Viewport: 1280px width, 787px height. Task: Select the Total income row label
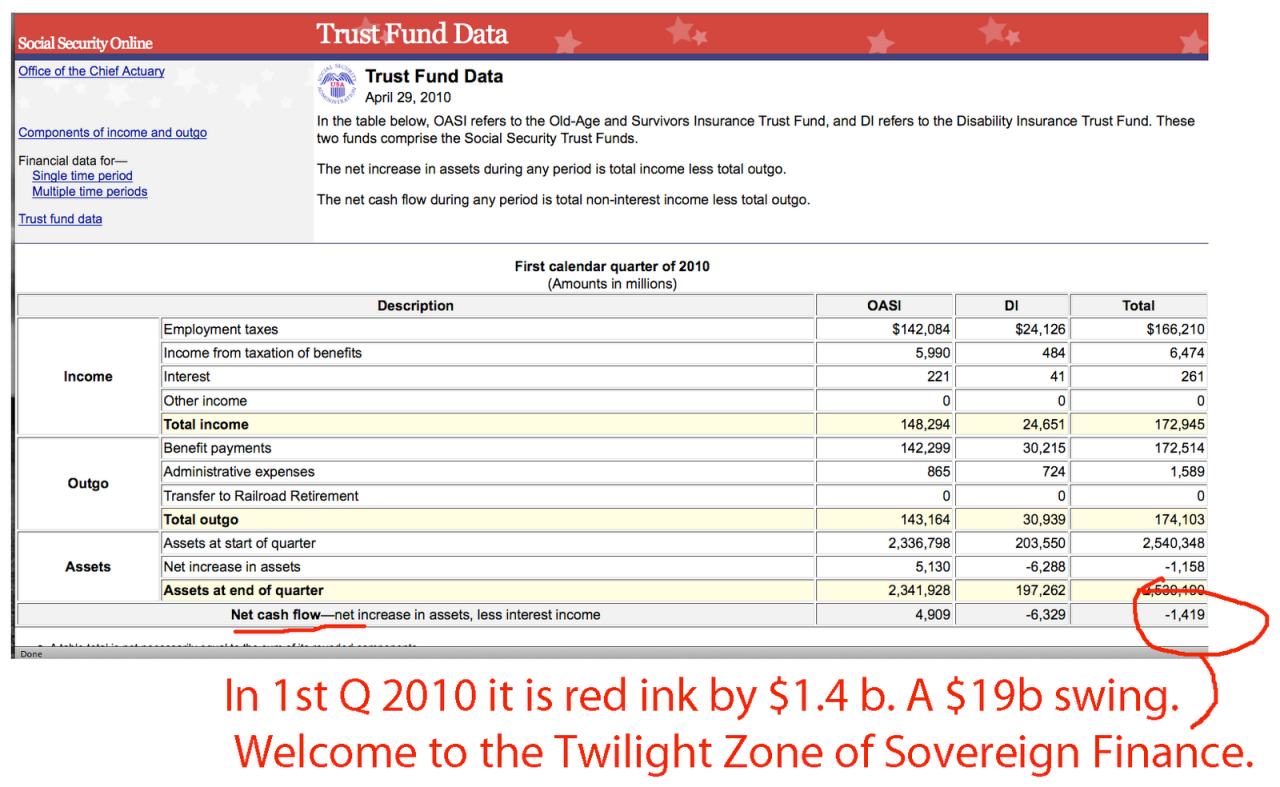point(206,424)
